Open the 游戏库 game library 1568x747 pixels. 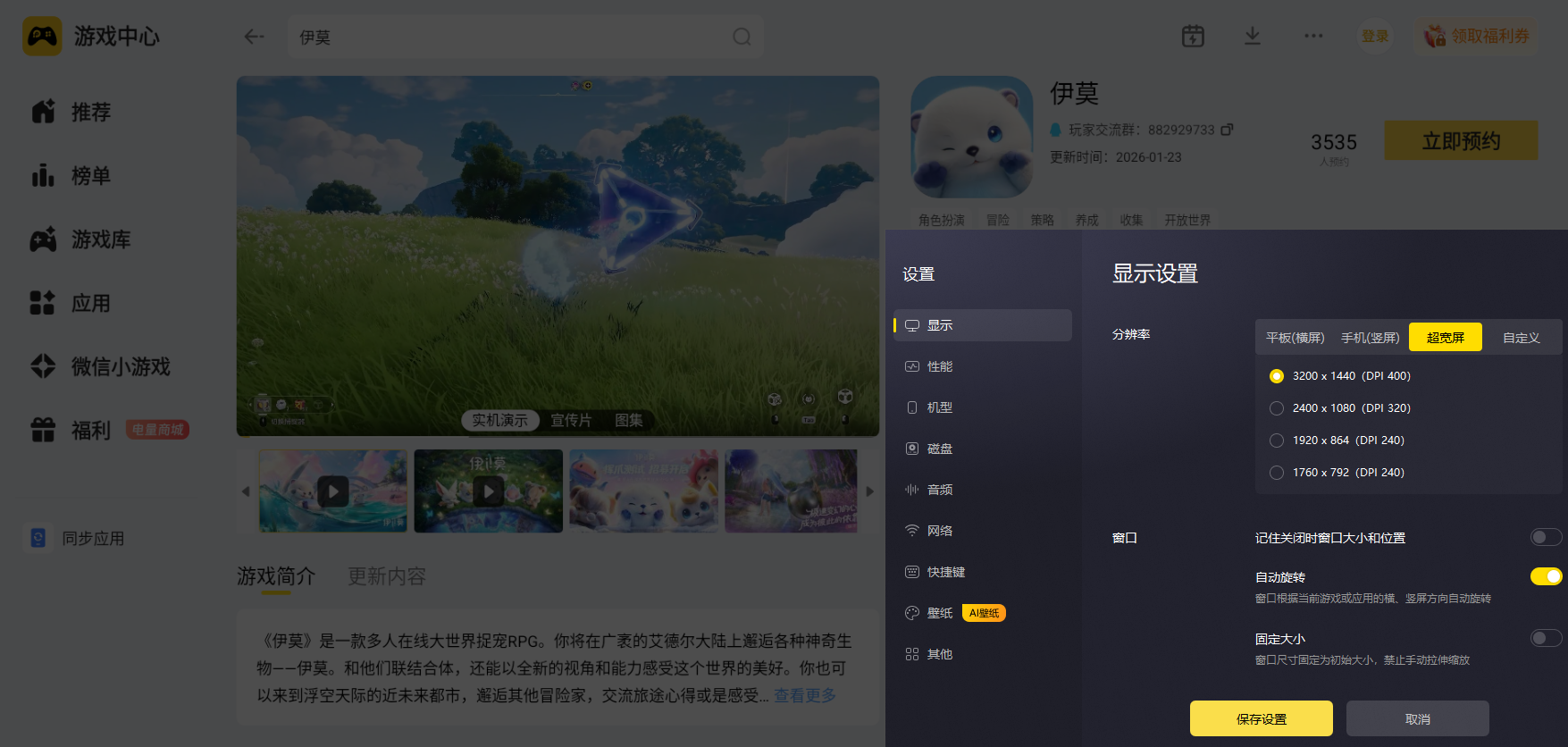[x=80, y=239]
